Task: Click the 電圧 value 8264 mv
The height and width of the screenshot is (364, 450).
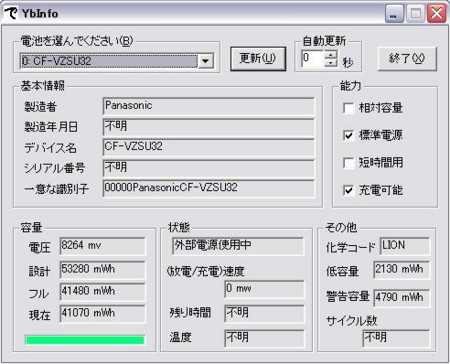Action: coord(103,246)
